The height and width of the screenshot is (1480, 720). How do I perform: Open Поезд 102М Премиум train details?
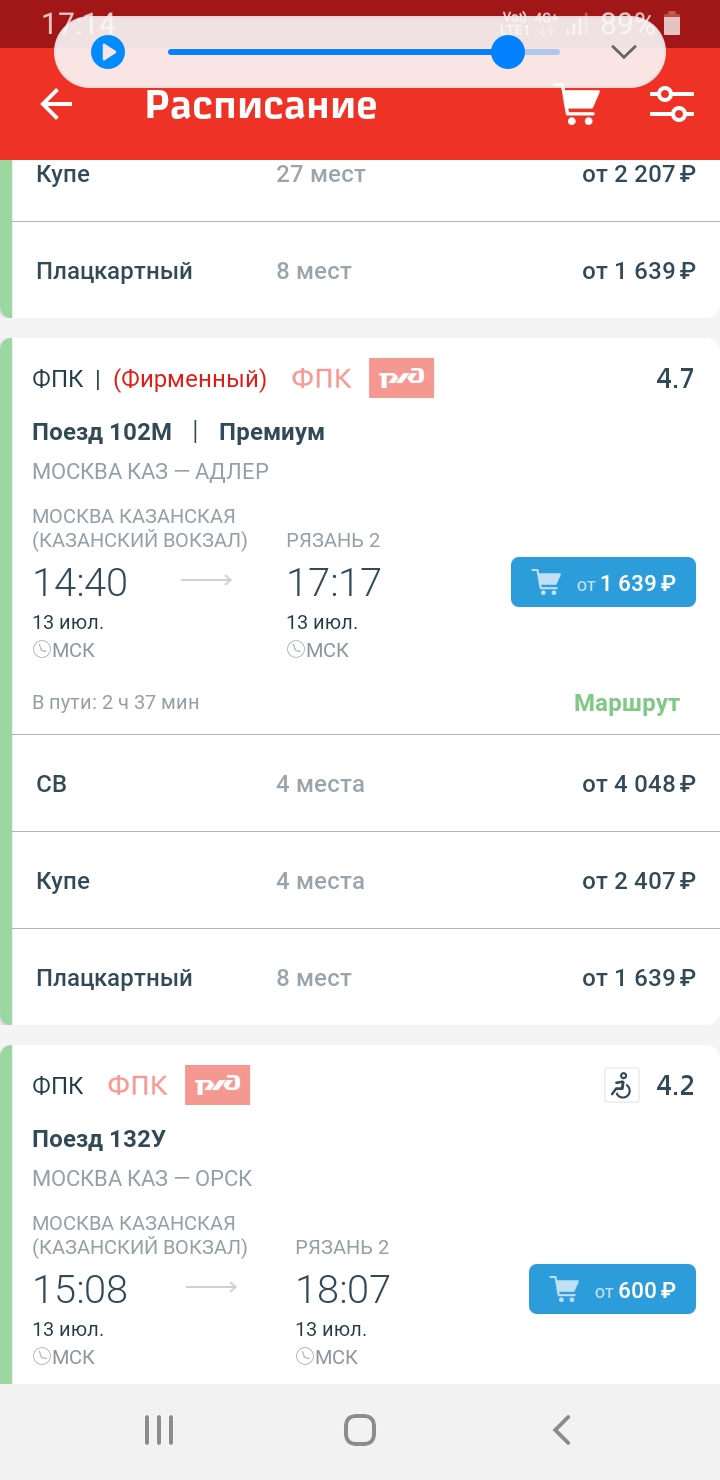click(178, 432)
